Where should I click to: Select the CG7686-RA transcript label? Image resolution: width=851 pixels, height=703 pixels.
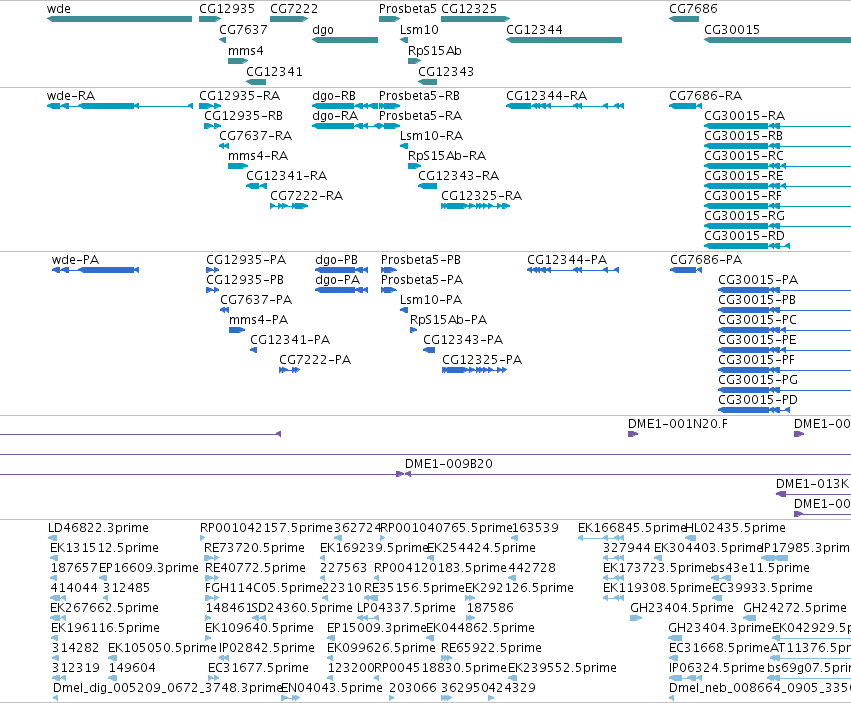[x=706, y=96]
